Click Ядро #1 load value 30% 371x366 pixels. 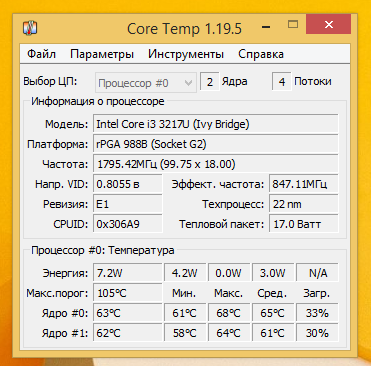click(317, 333)
